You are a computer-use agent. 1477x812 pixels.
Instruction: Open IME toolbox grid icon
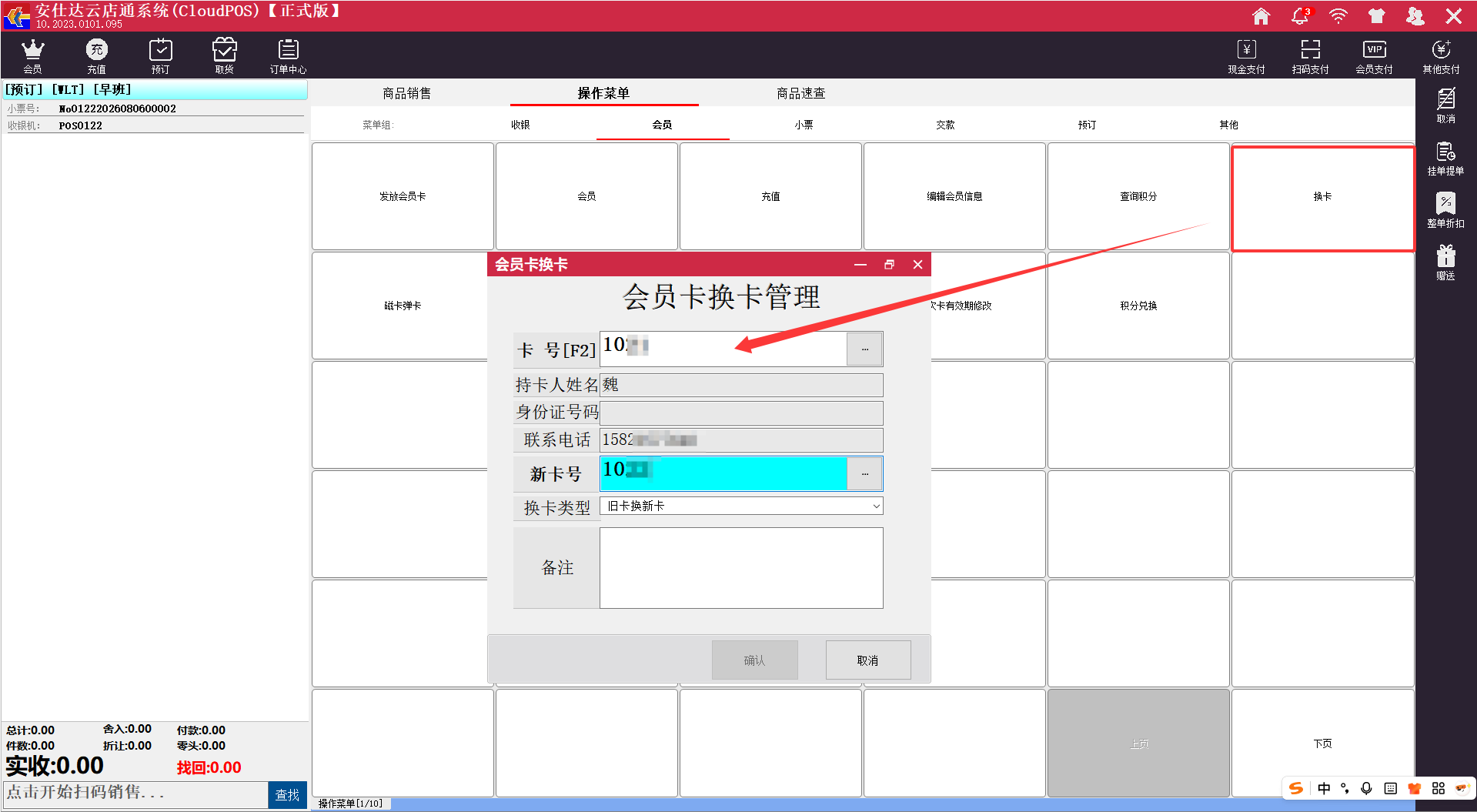click(1438, 788)
